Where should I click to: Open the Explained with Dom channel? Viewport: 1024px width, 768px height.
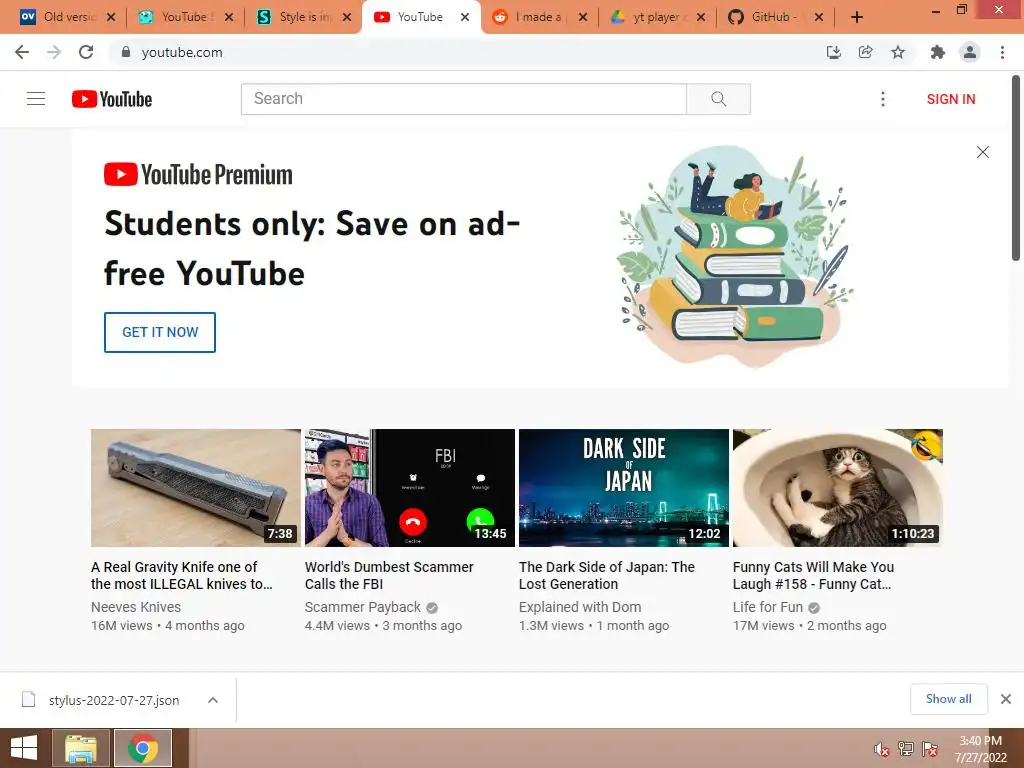[x=580, y=607]
